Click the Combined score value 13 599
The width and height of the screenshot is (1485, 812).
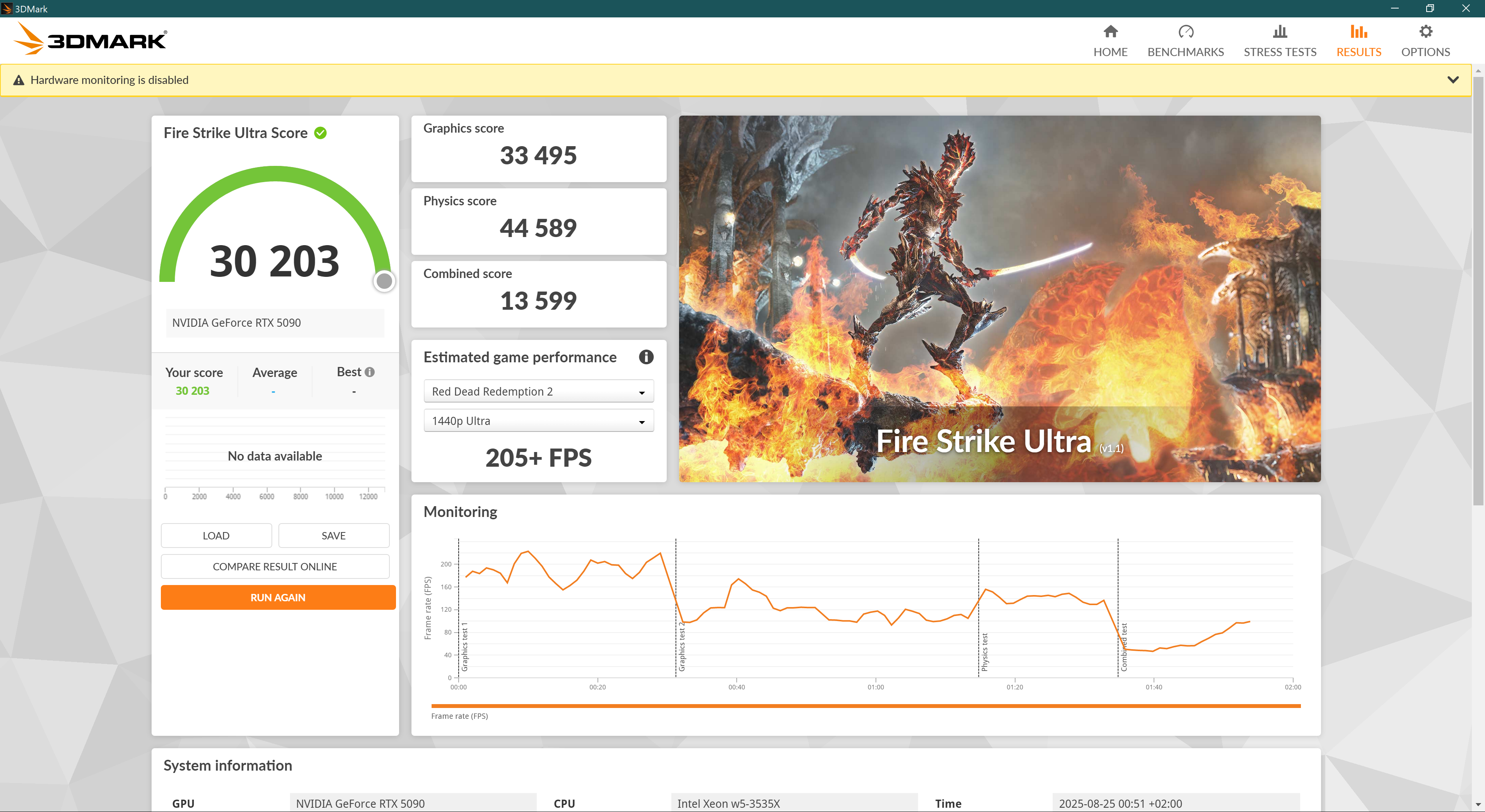pyautogui.click(x=538, y=301)
